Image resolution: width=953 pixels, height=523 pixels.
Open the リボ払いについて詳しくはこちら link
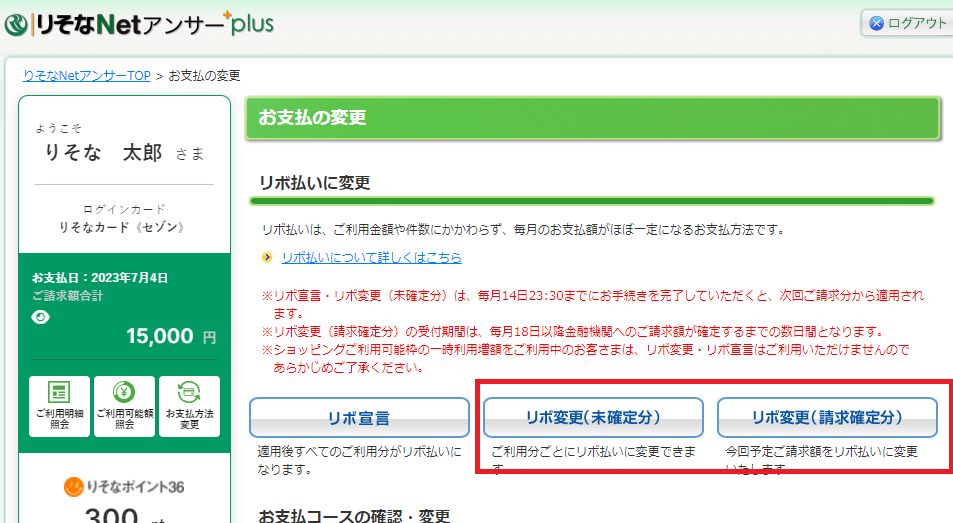371,257
